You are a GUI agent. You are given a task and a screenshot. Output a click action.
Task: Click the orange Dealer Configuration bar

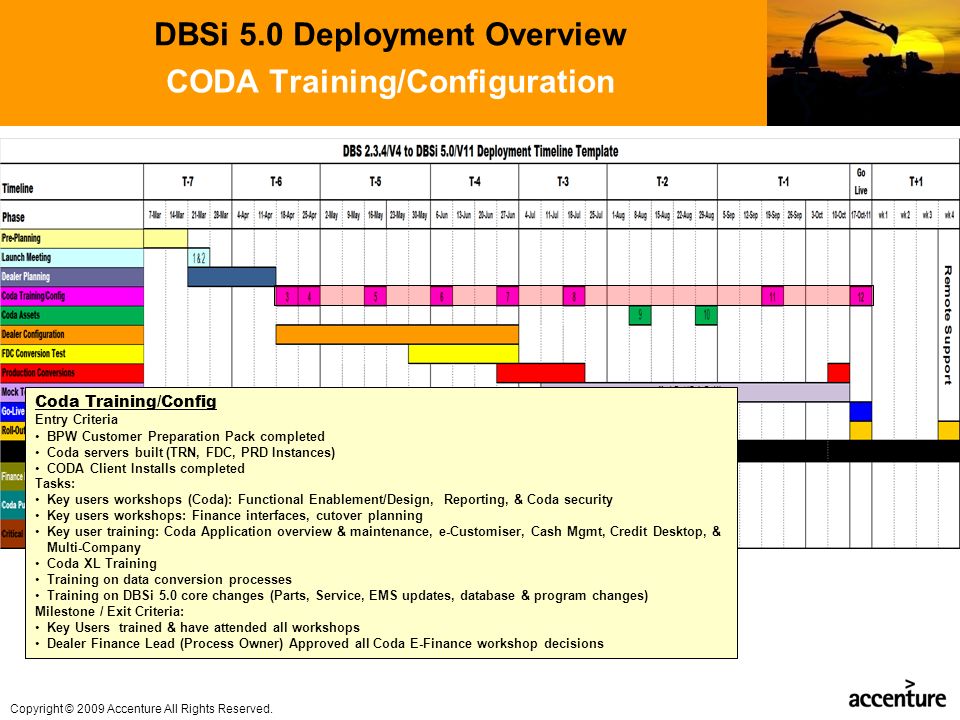(x=397, y=335)
